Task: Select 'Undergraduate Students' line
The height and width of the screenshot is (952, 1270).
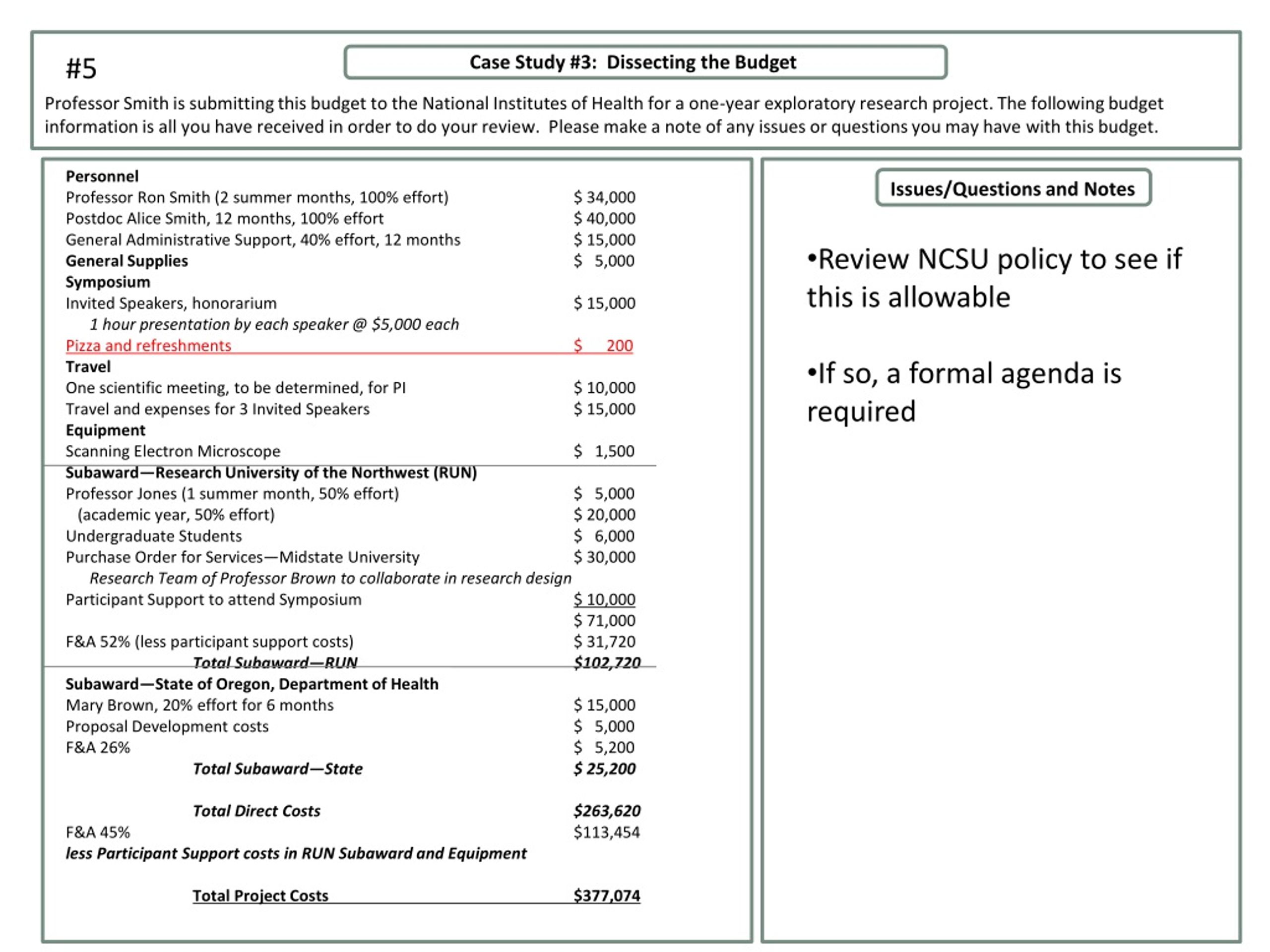Action: point(154,536)
